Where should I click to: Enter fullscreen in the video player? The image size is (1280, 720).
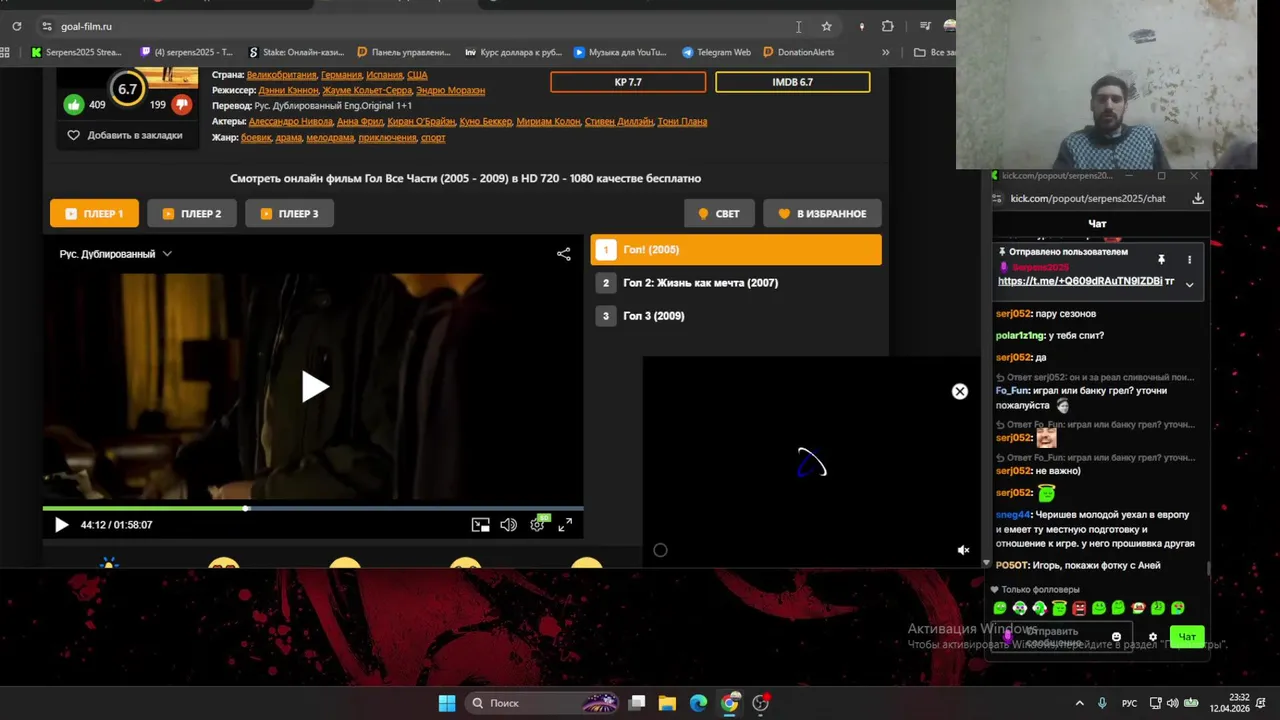point(565,525)
